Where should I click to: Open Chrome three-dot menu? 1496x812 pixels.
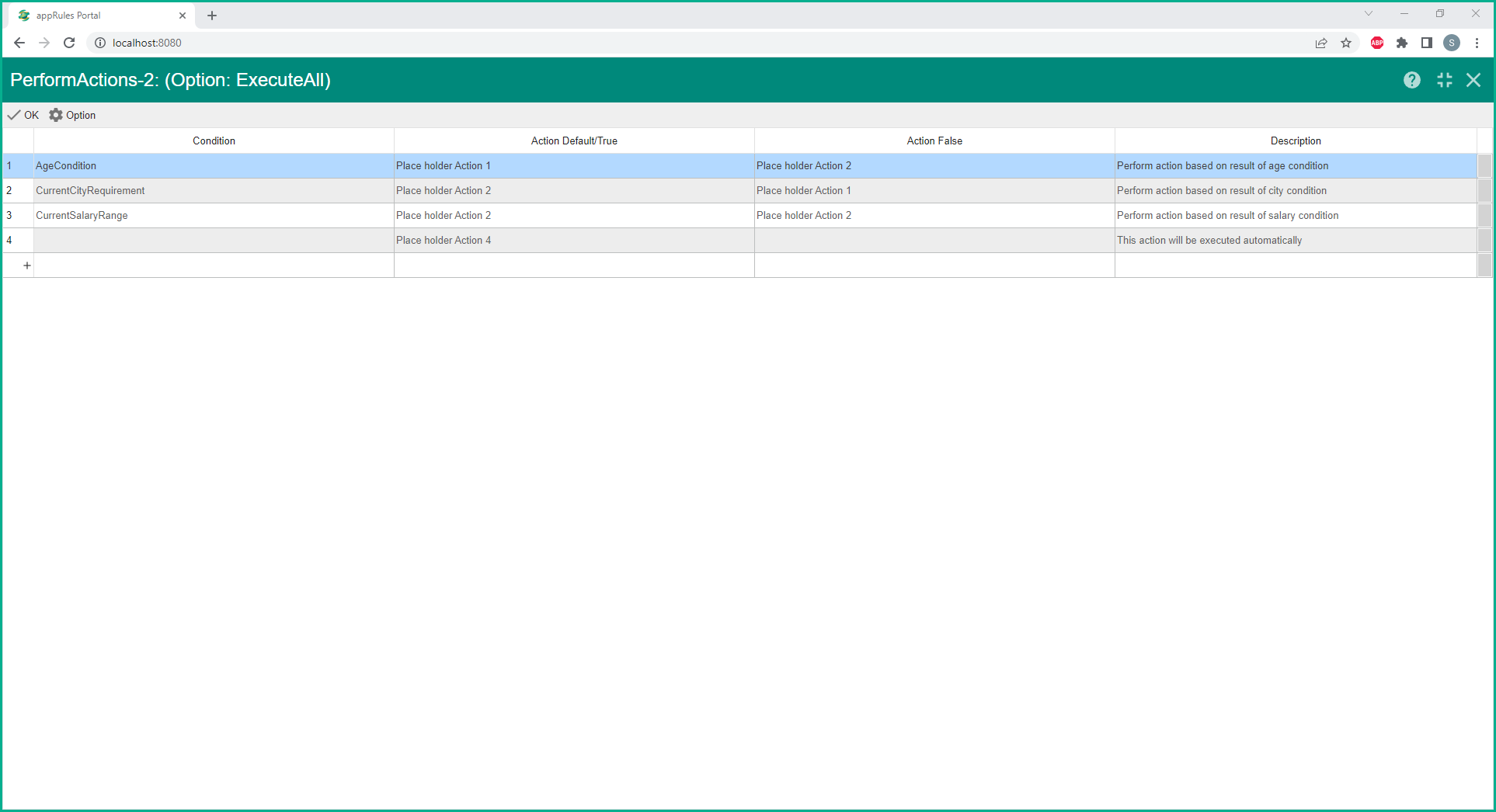click(x=1477, y=43)
